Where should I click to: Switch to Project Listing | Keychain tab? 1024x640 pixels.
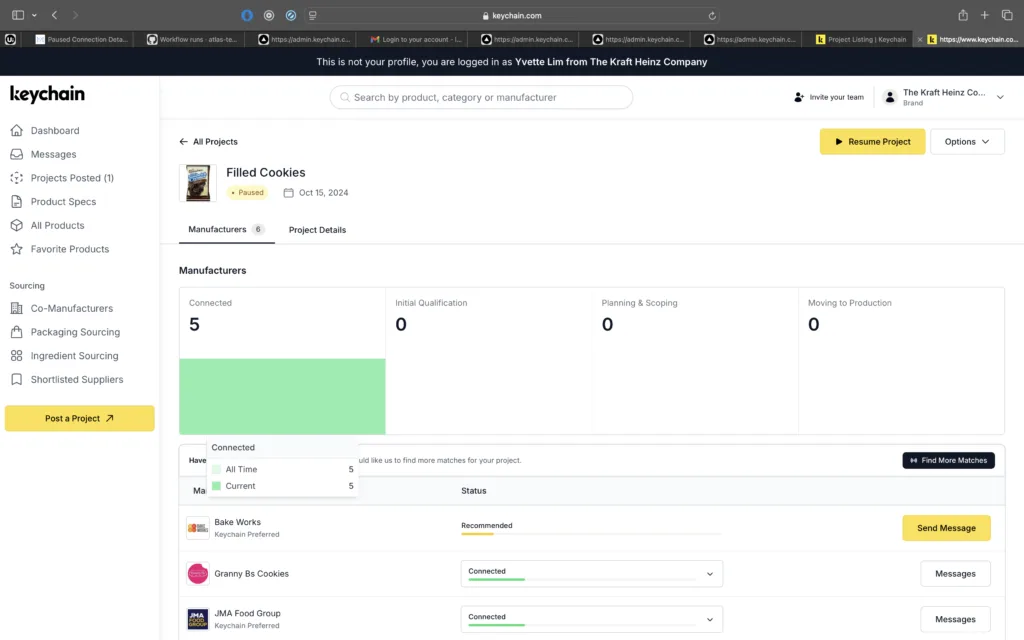coord(861,39)
